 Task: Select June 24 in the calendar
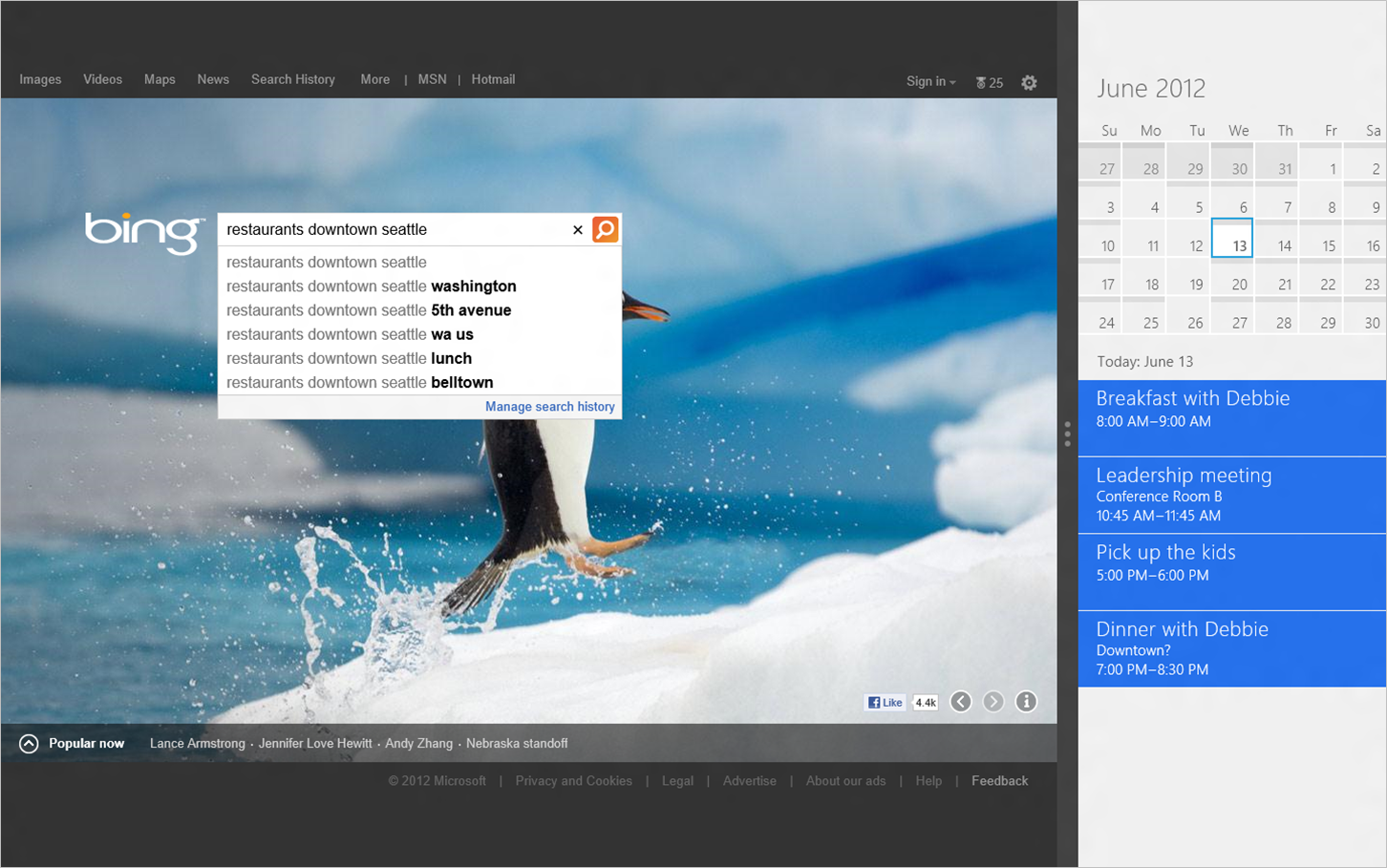[1099, 315]
